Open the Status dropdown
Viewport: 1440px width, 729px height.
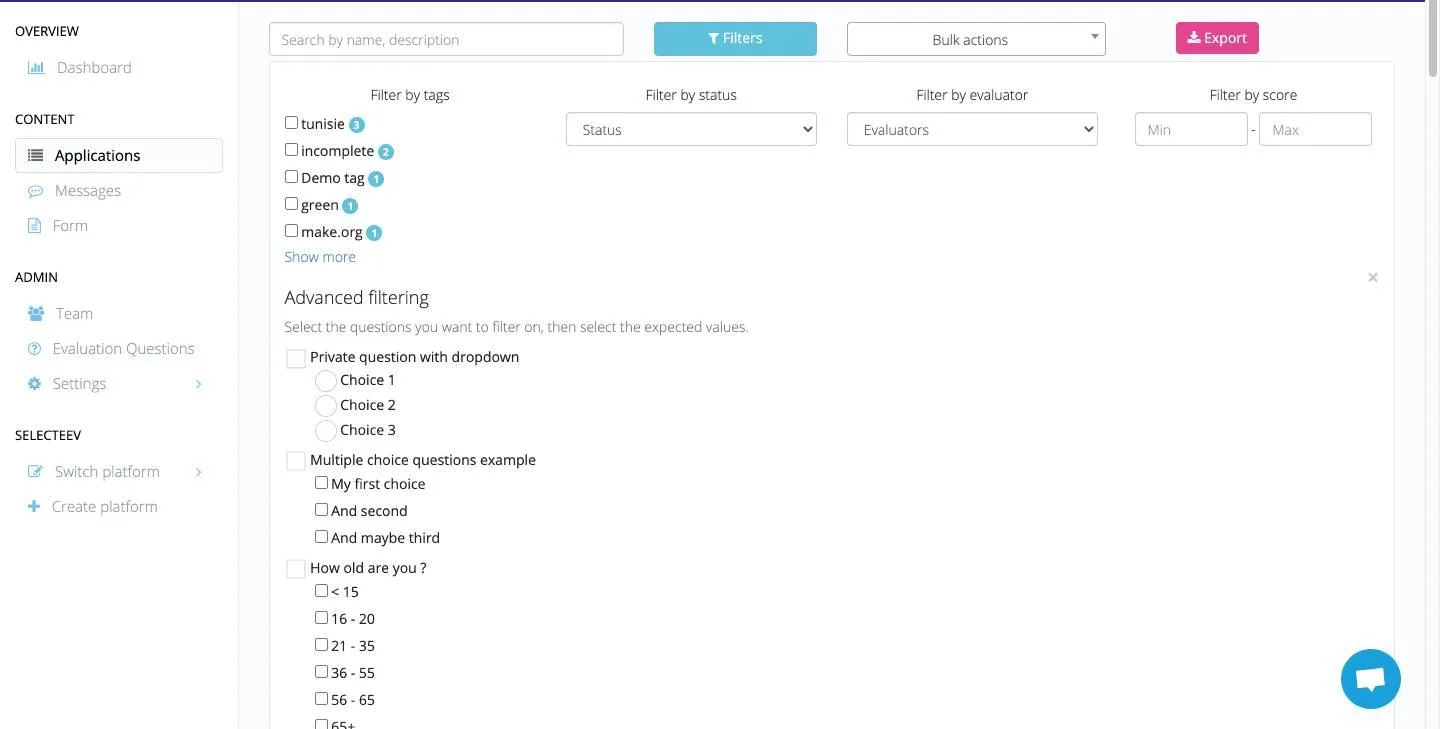pyautogui.click(x=691, y=130)
